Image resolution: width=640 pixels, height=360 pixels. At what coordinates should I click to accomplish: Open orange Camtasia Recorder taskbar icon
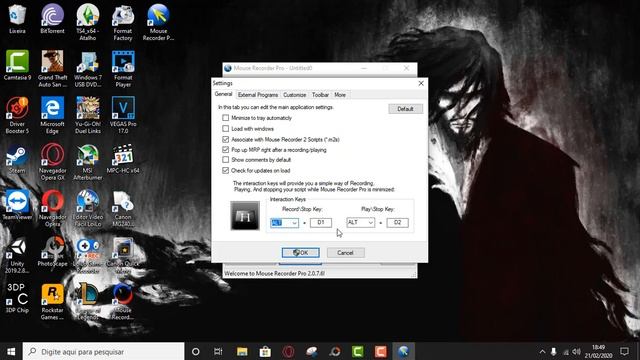click(381, 351)
